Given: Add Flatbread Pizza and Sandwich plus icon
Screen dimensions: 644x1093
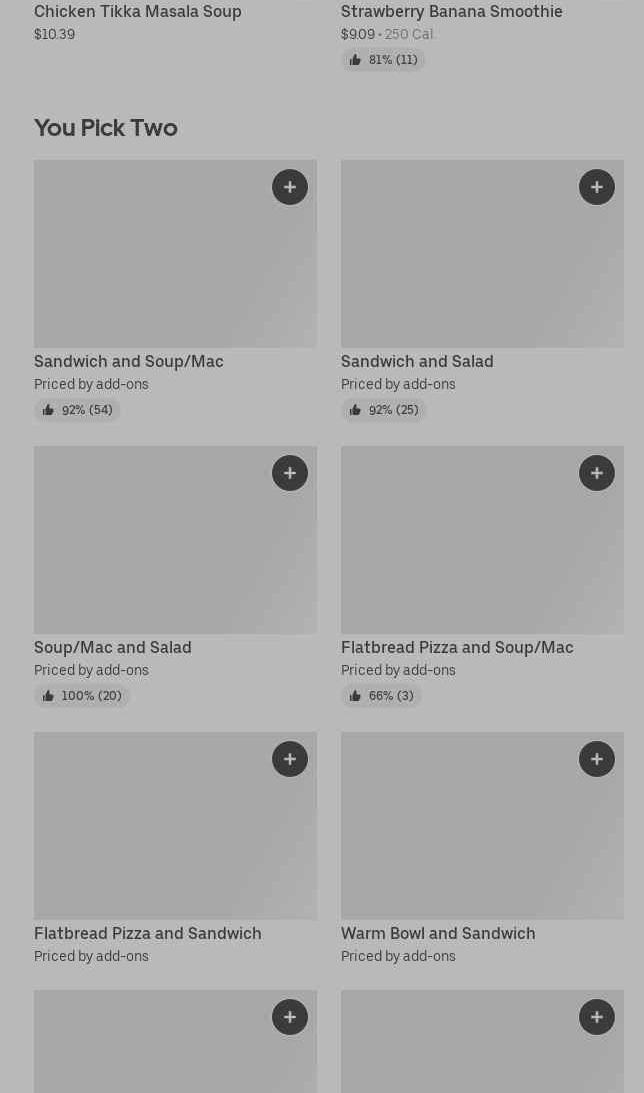Looking at the screenshot, I should 290,758.
